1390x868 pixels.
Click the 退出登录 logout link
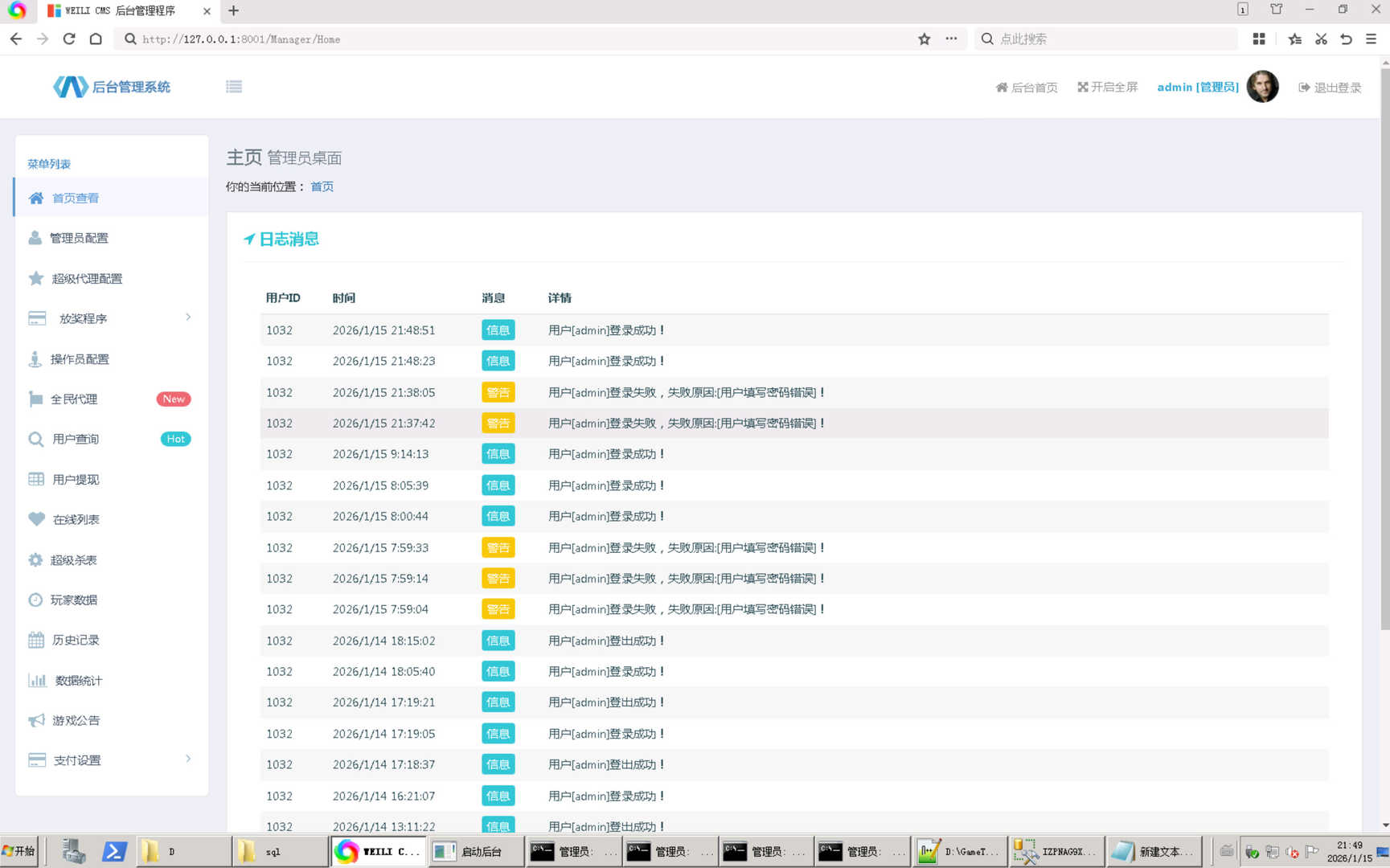[1330, 88]
